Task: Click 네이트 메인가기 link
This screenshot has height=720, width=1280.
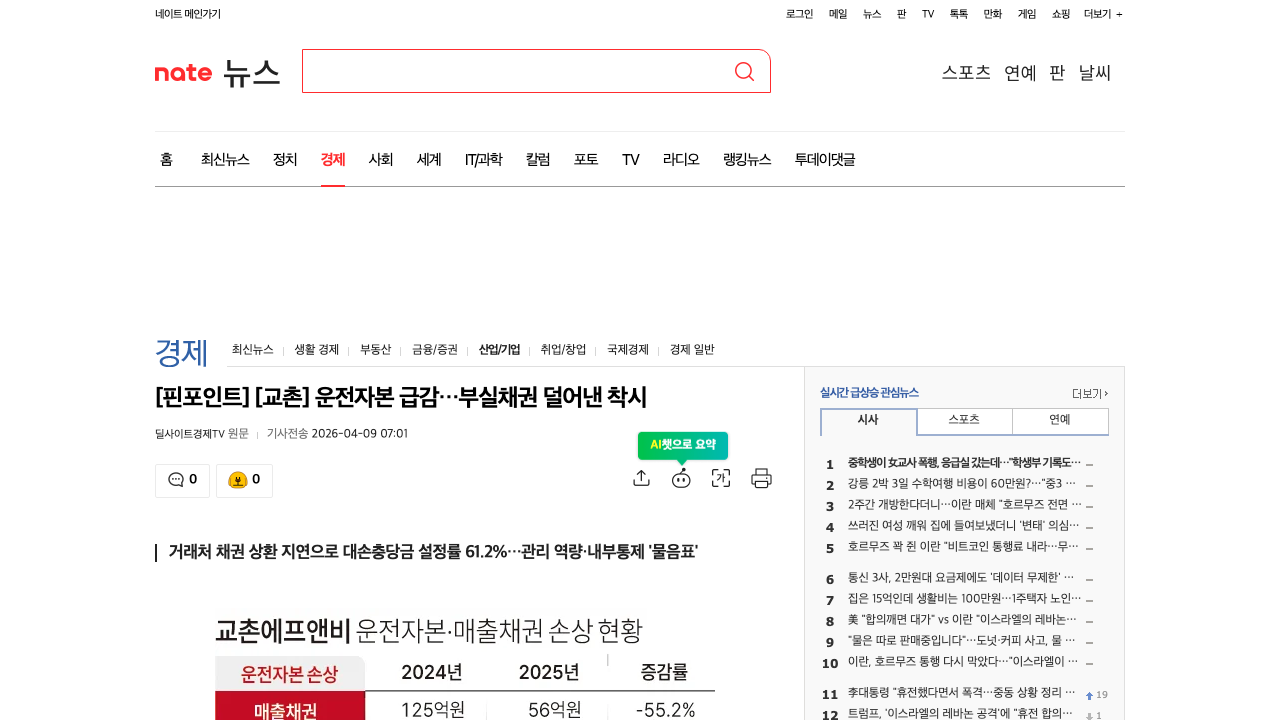Action: pyautogui.click(x=188, y=14)
